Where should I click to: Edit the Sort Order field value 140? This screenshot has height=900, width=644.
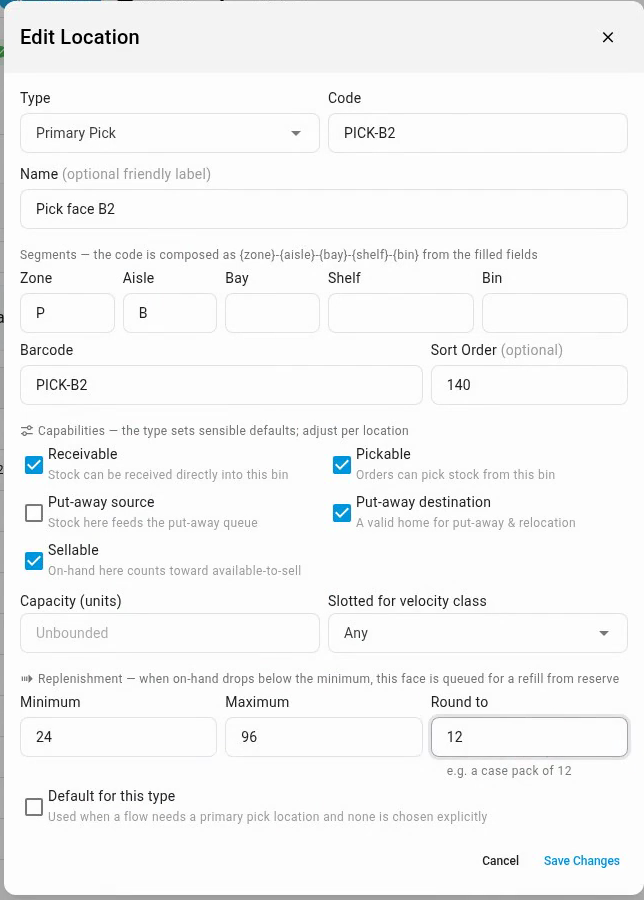[529, 385]
